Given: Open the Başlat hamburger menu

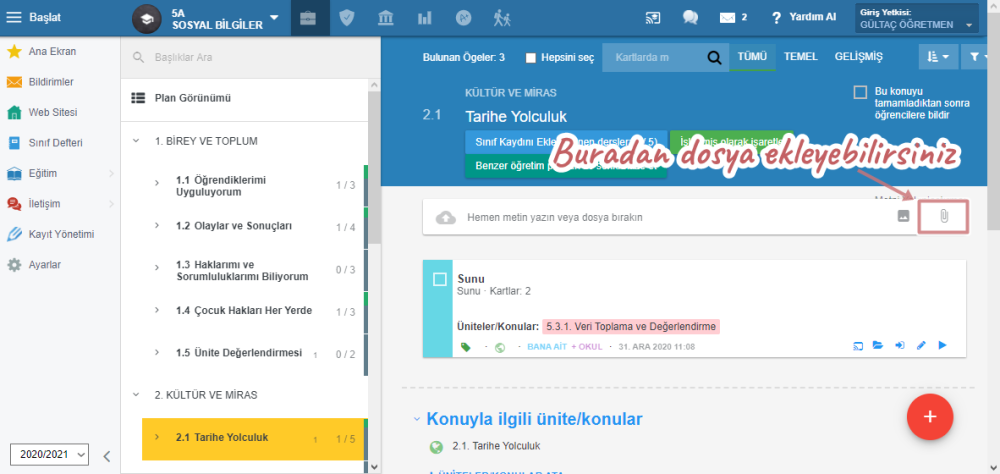Looking at the screenshot, I should pyautogui.click(x=13, y=18).
